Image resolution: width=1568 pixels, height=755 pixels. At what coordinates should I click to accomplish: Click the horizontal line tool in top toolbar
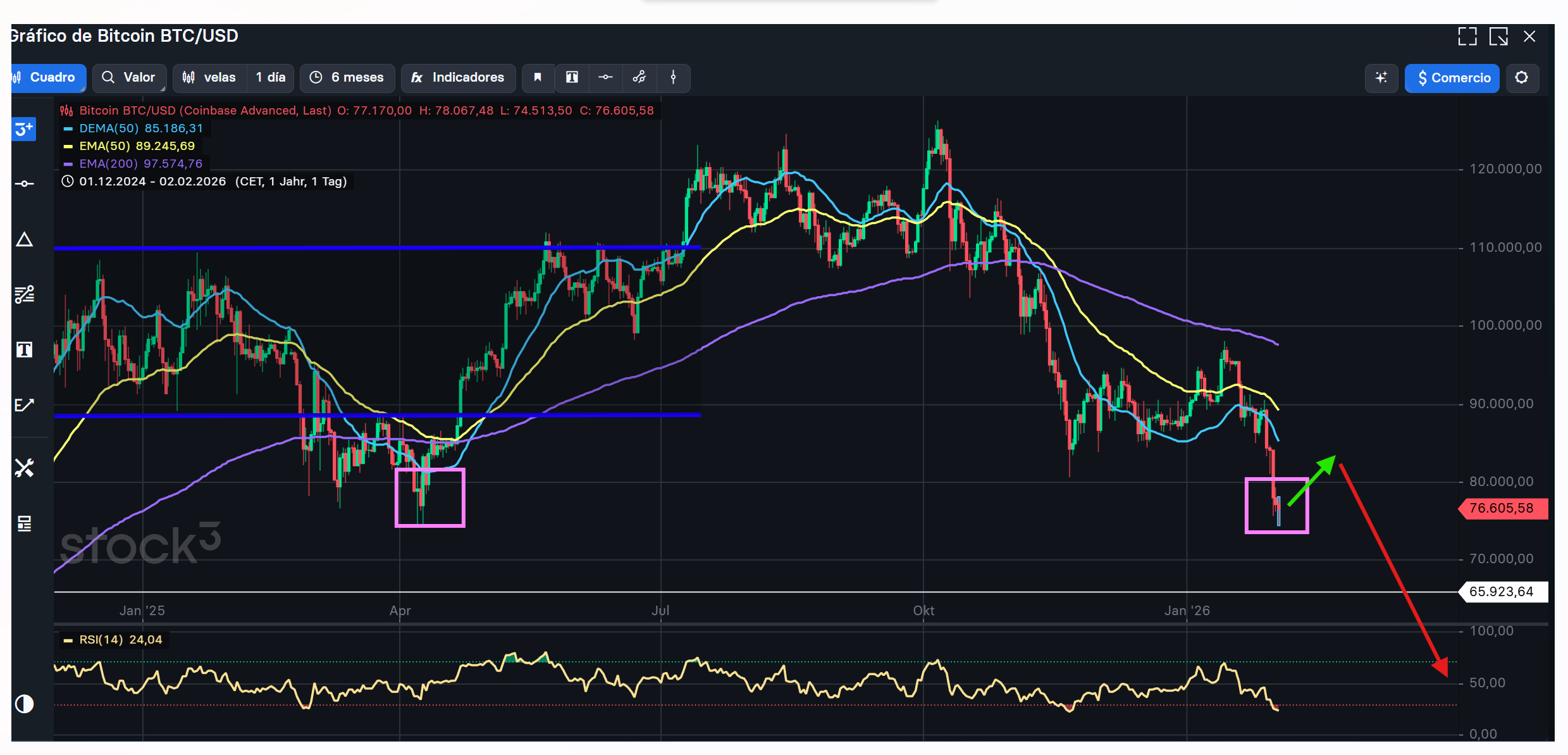[x=605, y=77]
